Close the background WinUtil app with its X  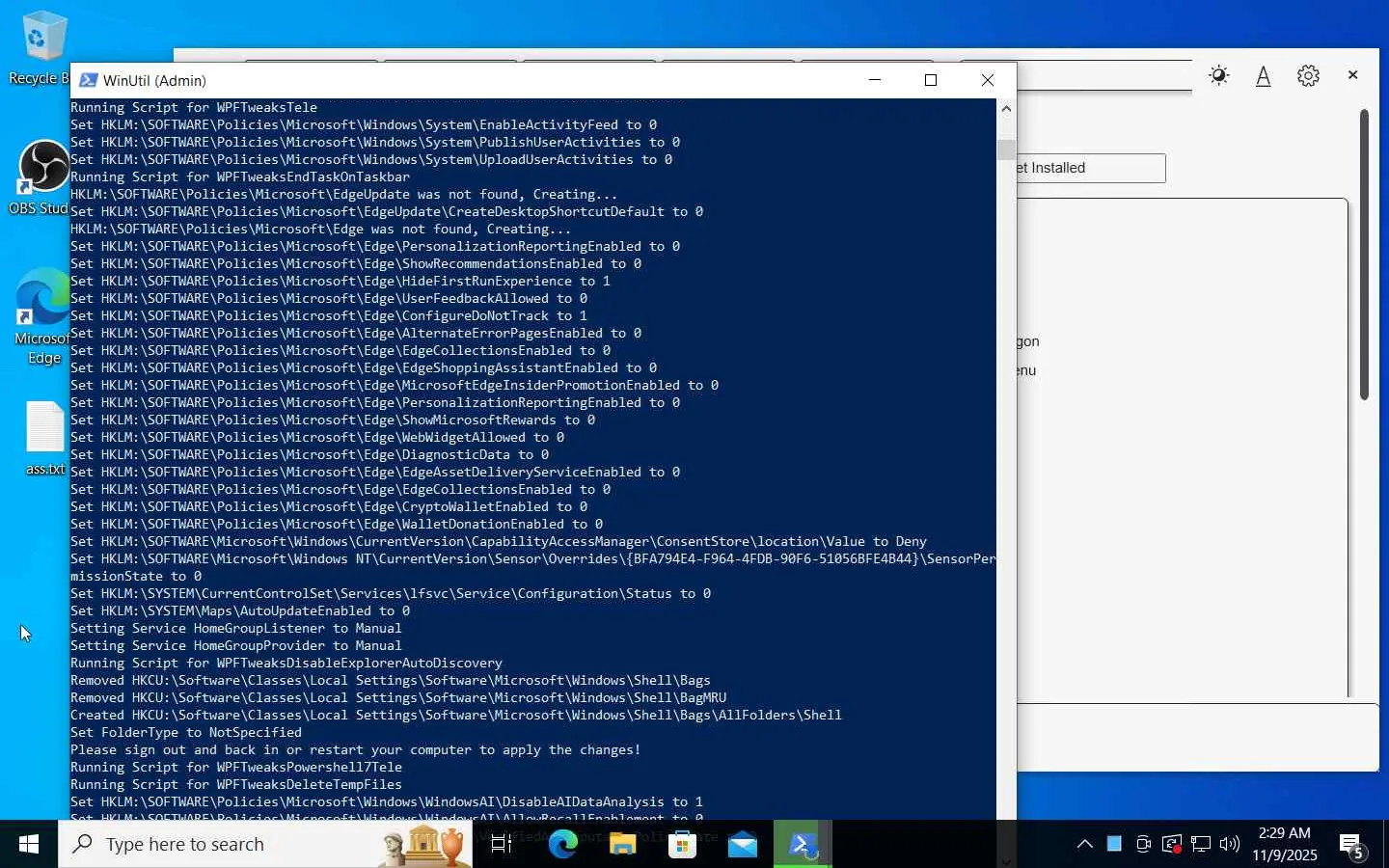[1352, 75]
